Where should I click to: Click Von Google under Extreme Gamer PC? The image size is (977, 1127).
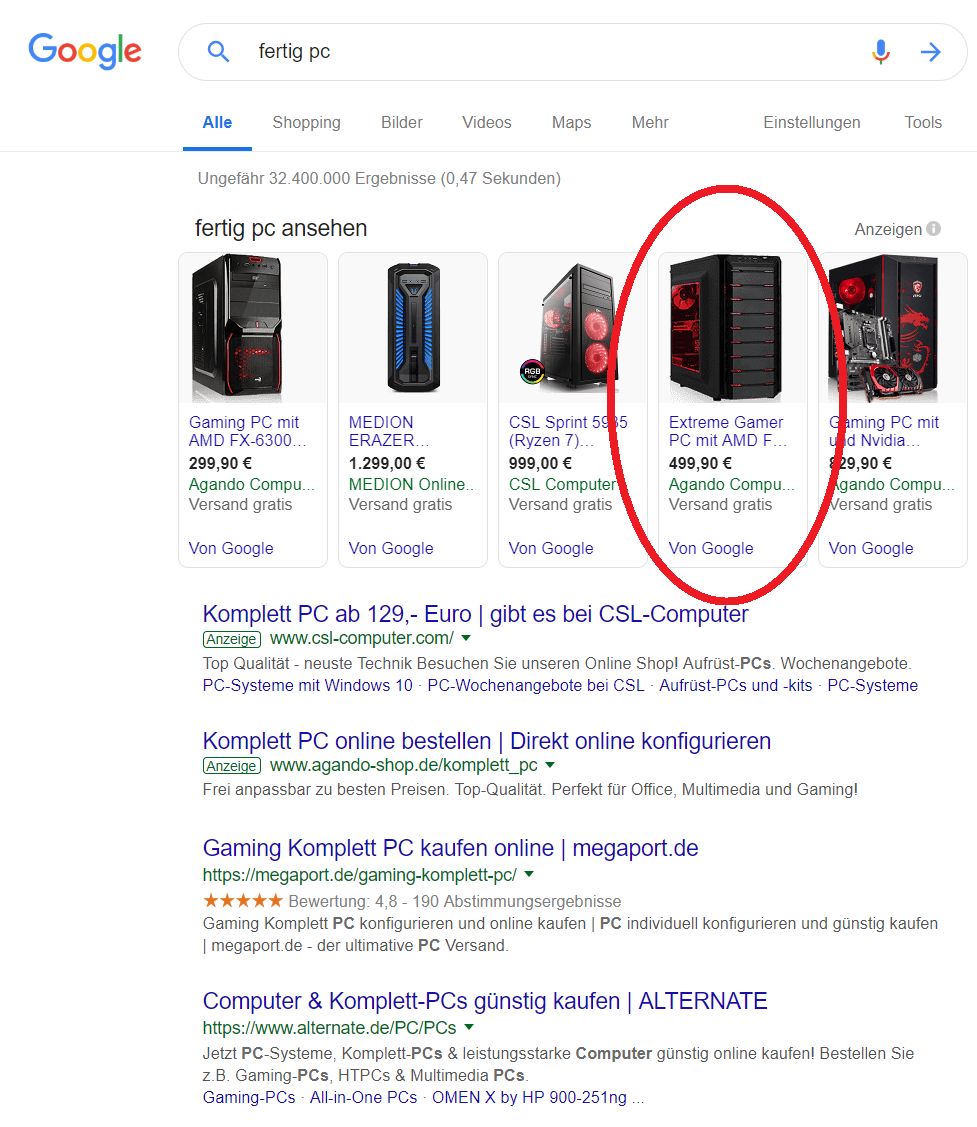pos(711,548)
